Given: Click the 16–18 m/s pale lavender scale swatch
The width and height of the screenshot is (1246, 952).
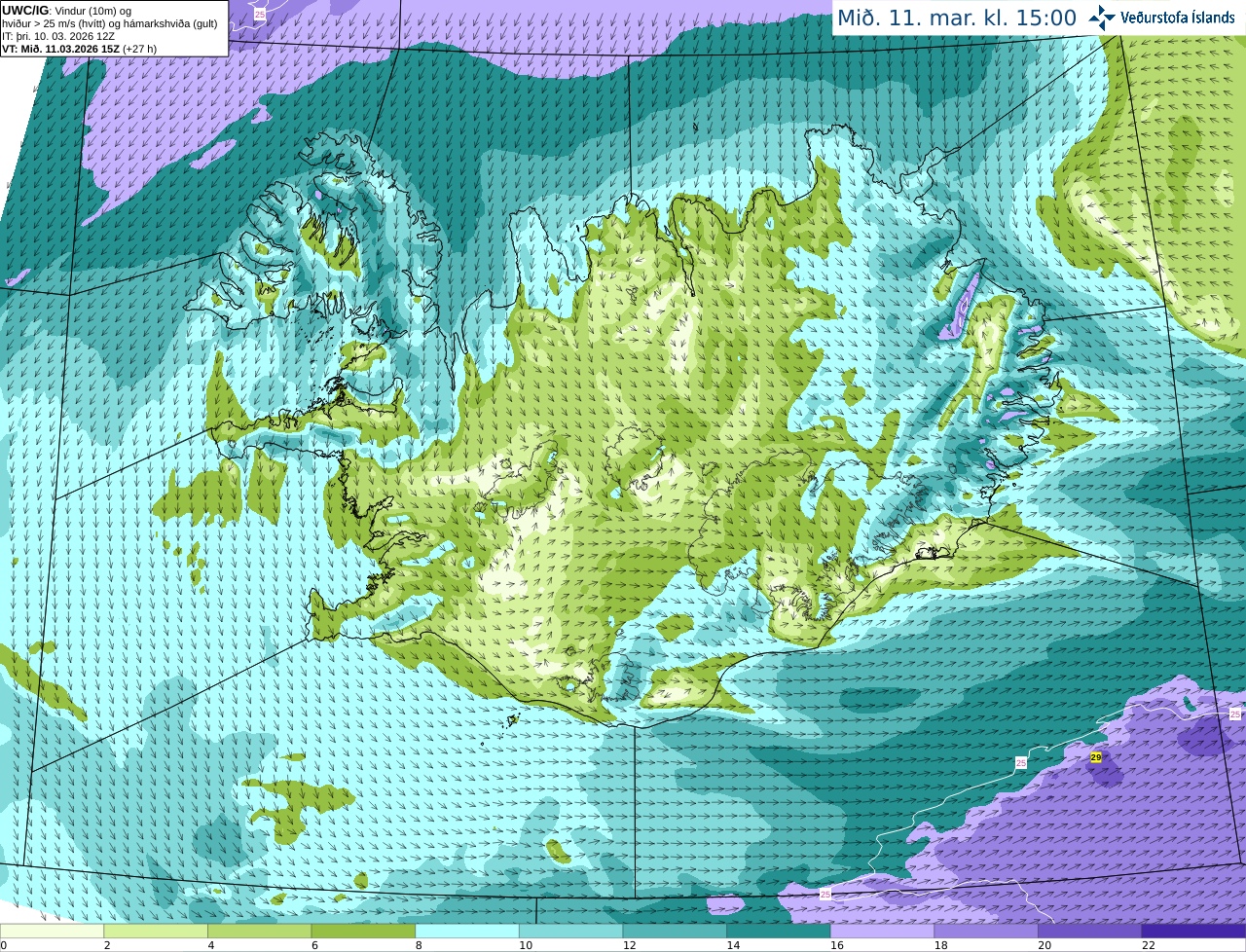Looking at the screenshot, I should click(x=882, y=931).
